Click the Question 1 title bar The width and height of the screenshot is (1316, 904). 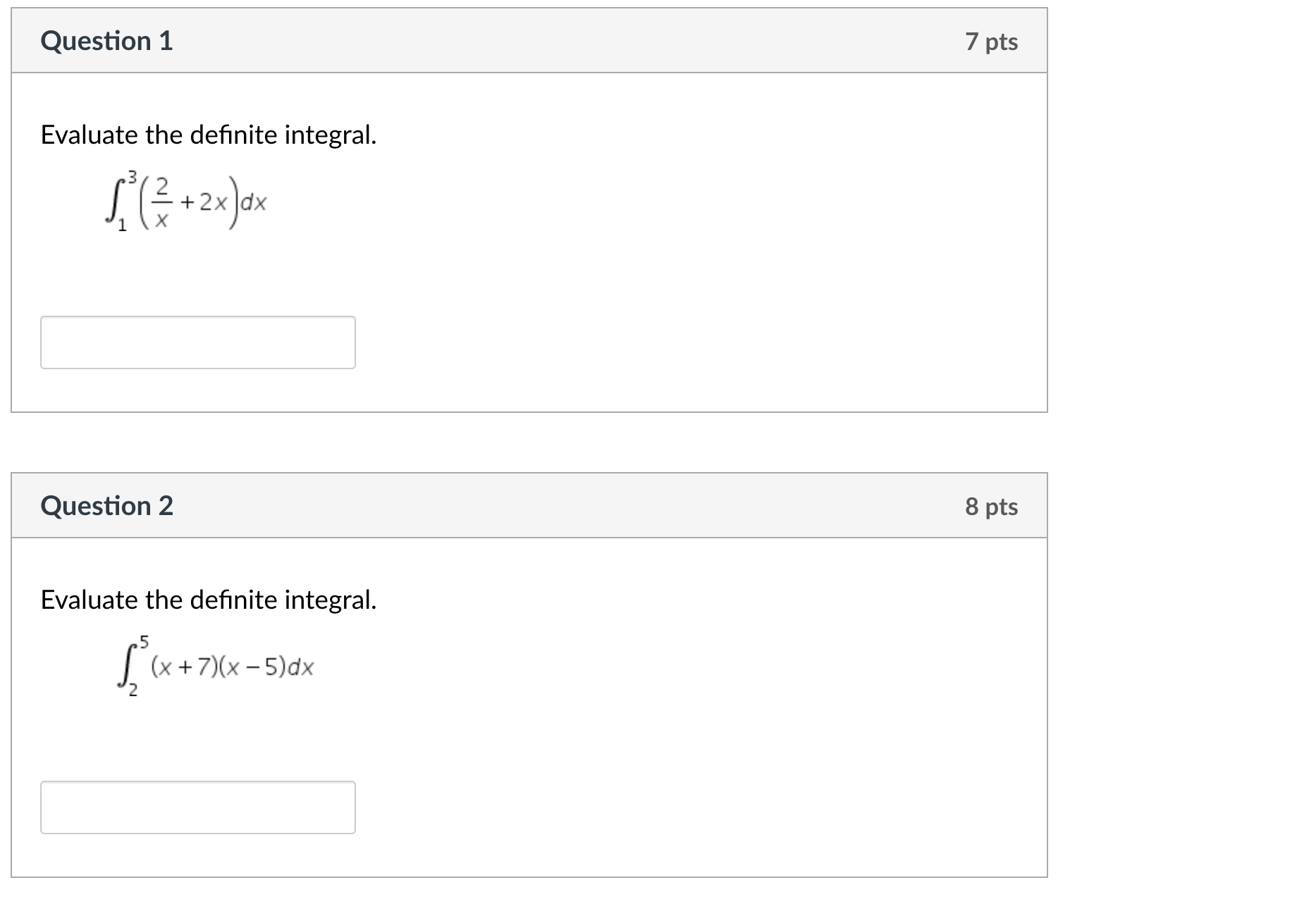click(529, 40)
